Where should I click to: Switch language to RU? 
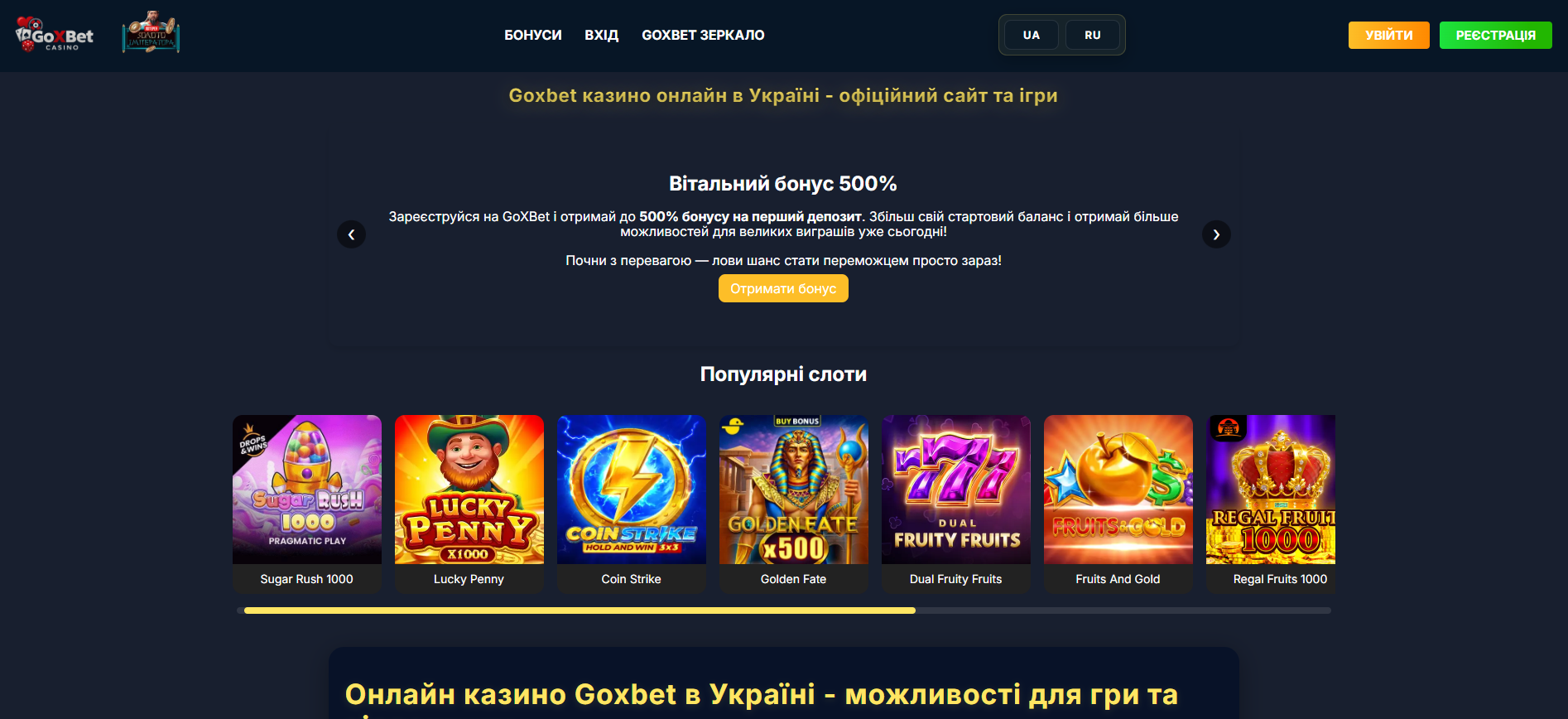point(1093,35)
